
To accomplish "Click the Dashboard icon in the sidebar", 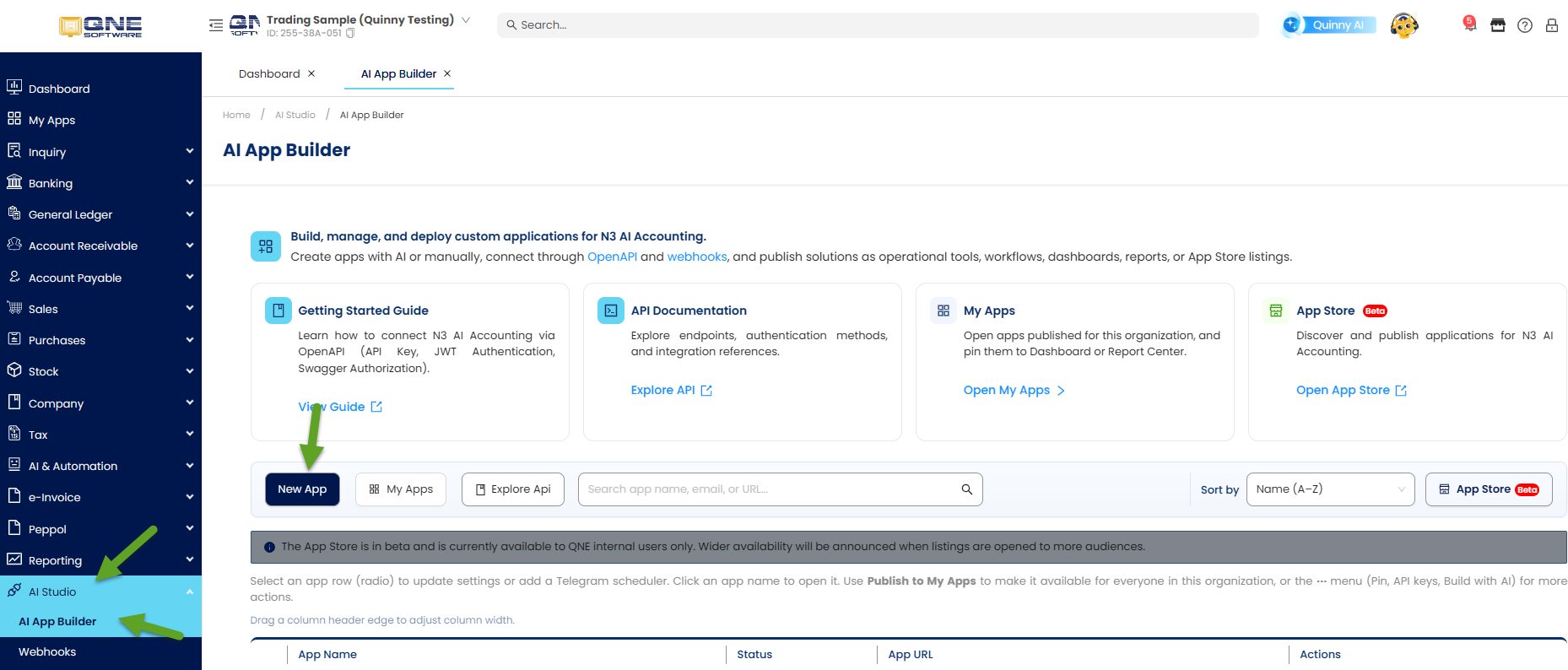I will [14, 87].
